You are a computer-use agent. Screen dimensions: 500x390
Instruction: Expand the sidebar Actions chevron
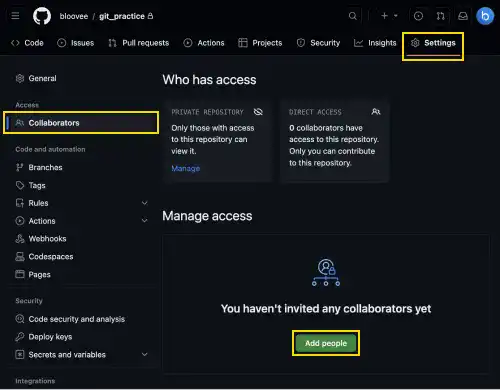coord(145,221)
